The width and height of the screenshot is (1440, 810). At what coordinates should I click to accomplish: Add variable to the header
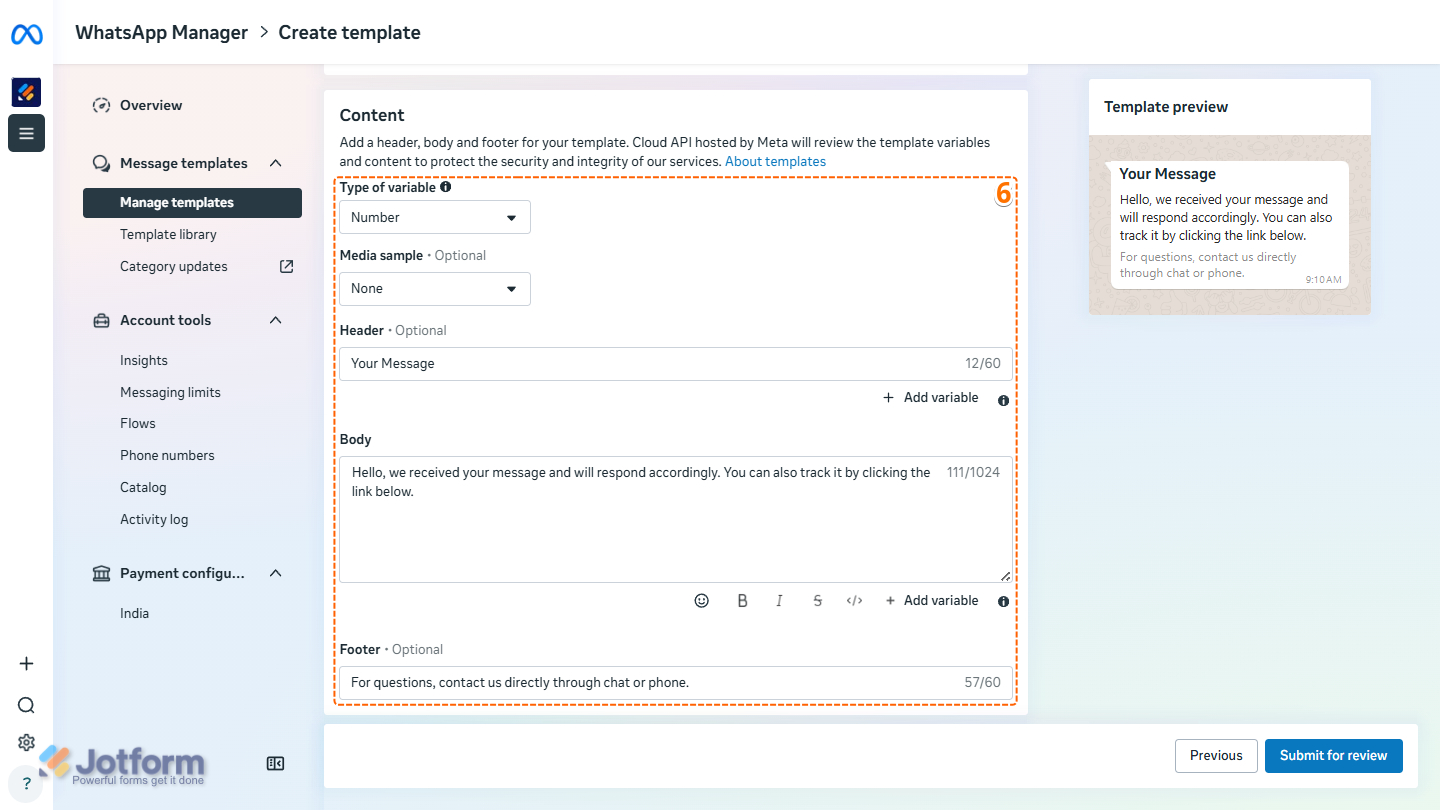(931, 398)
